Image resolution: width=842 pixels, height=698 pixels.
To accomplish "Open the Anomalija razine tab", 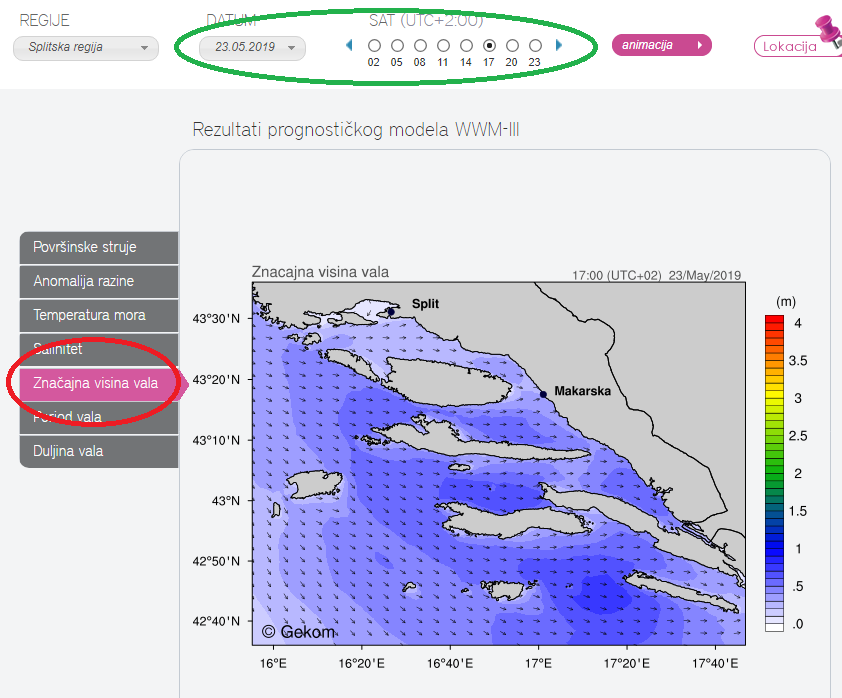I will [x=98, y=281].
